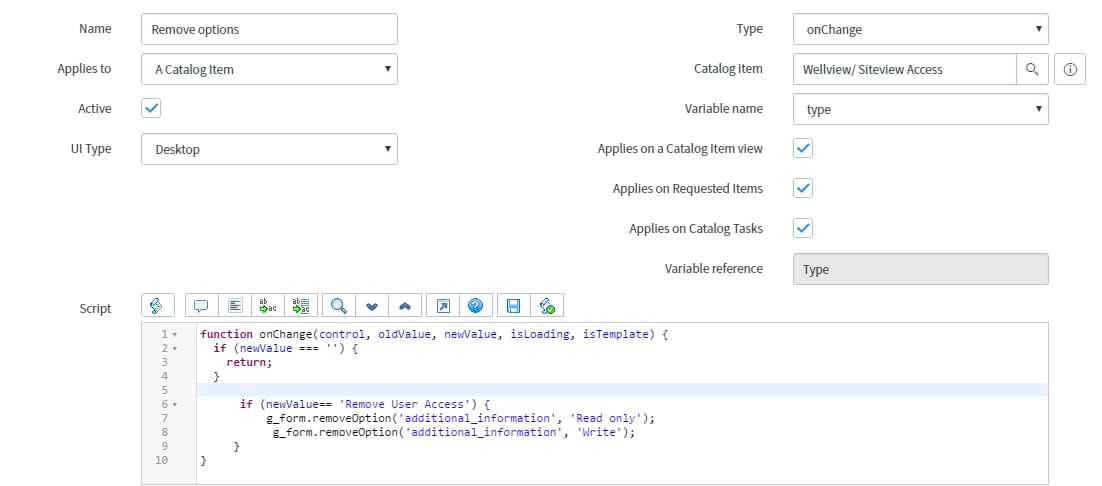1102x486 pixels.
Task: Collapse code fold at line 6
Action: 174,405
